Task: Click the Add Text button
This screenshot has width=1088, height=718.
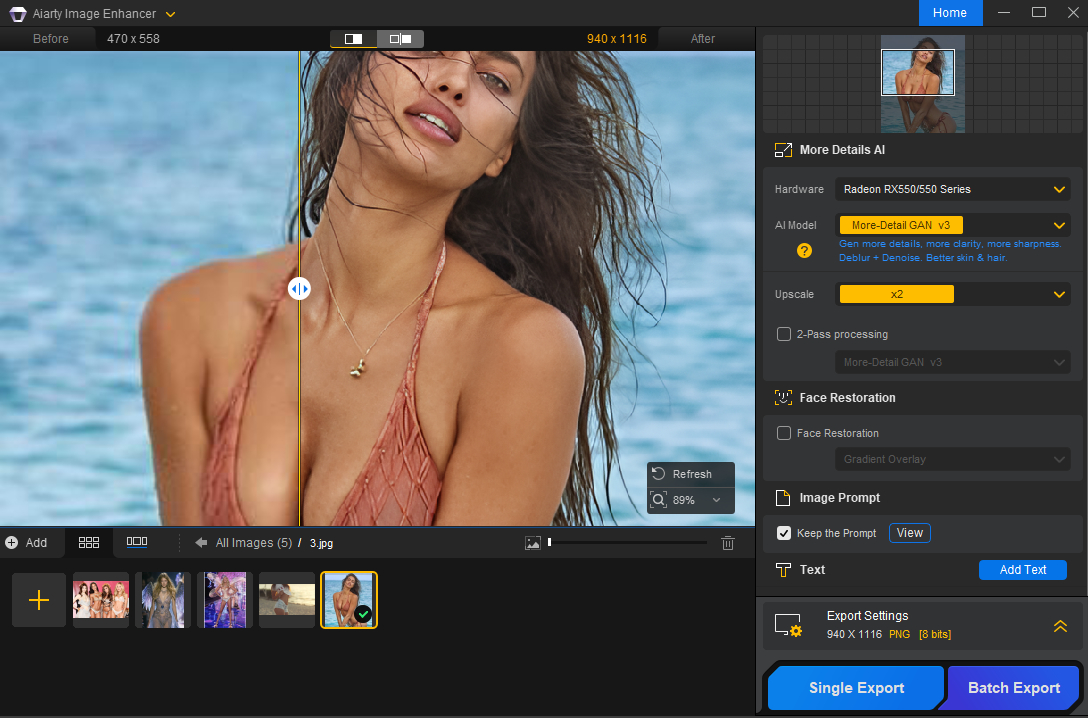Action: tap(1022, 570)
